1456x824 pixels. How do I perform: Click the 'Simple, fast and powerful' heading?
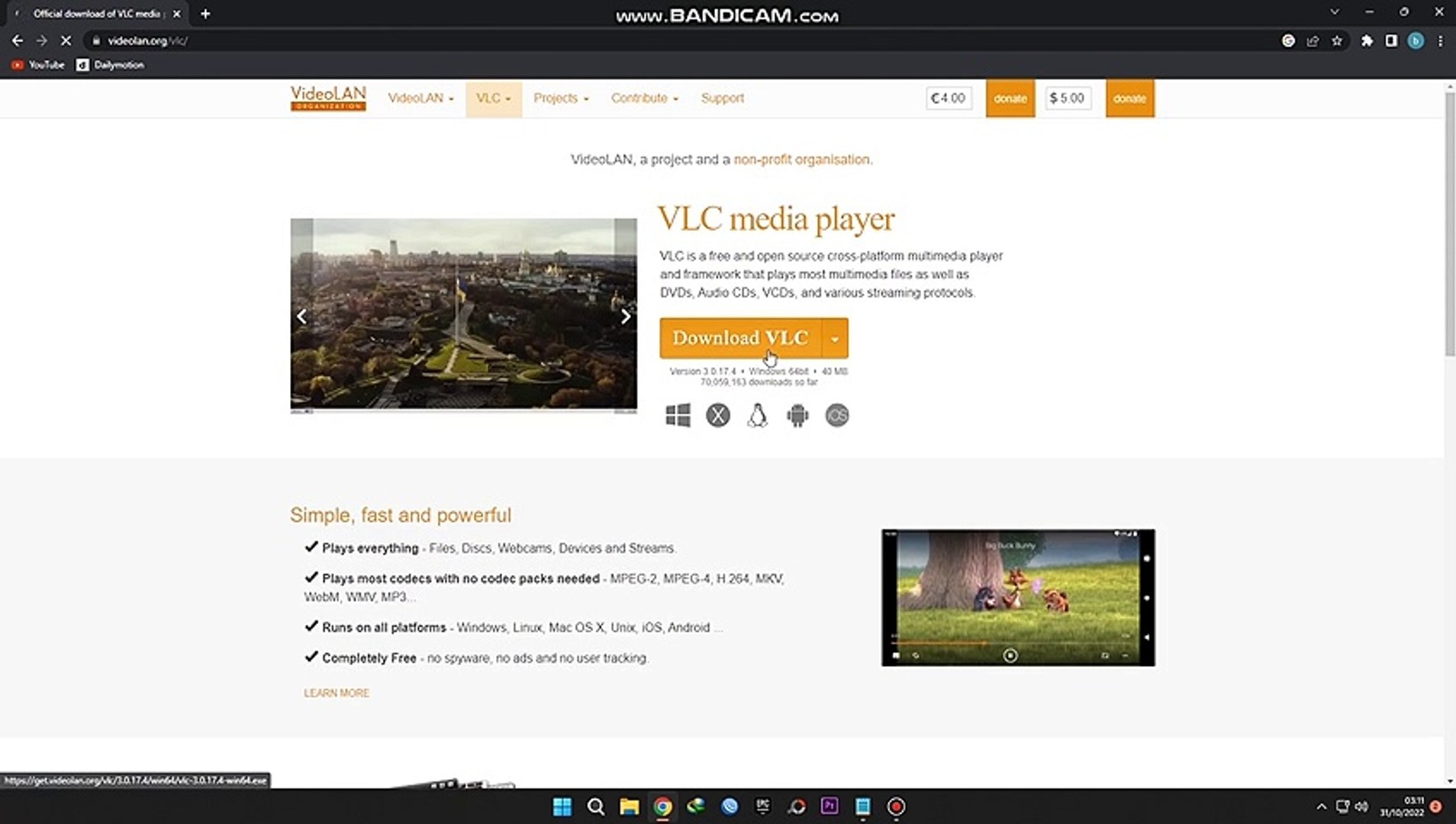point(401,515)
